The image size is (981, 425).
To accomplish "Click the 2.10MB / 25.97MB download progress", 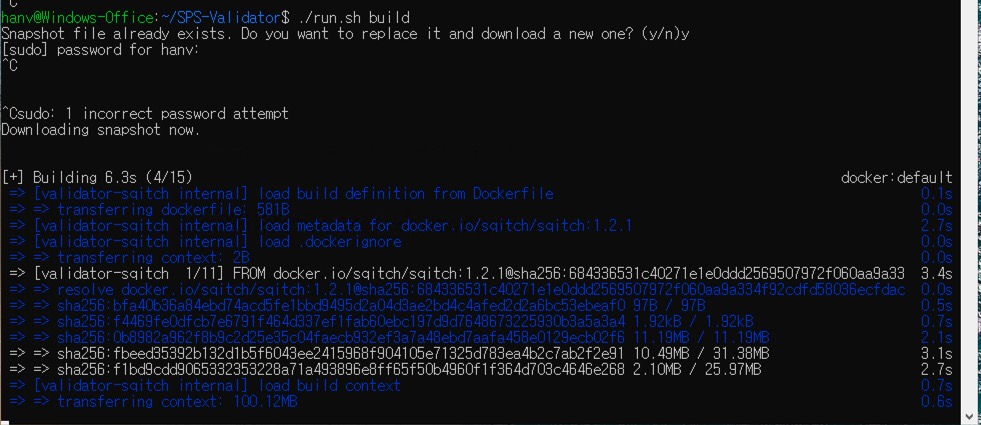I will 697,370.
